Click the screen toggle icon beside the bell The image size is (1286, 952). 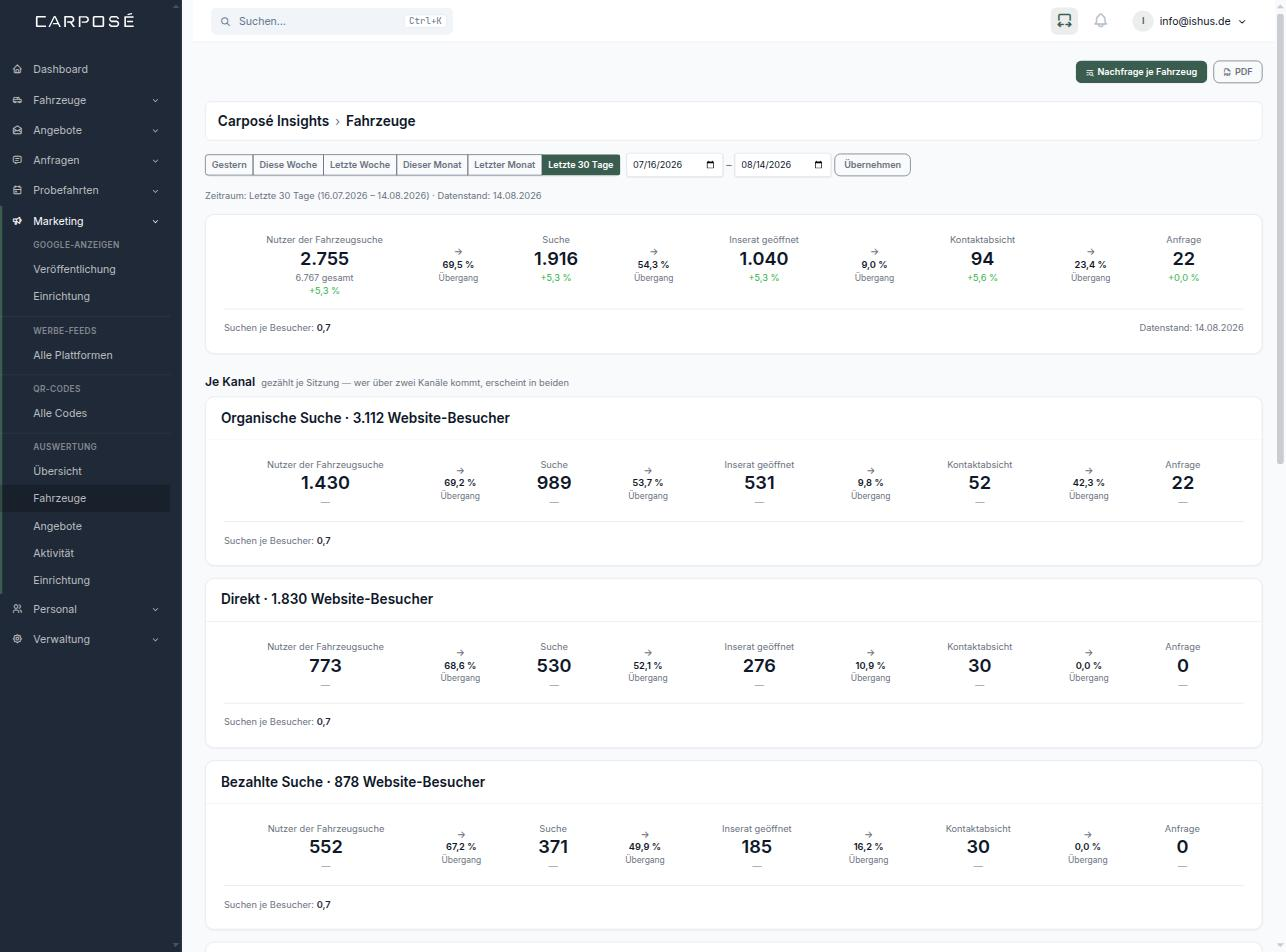(x=1064, y=21)
